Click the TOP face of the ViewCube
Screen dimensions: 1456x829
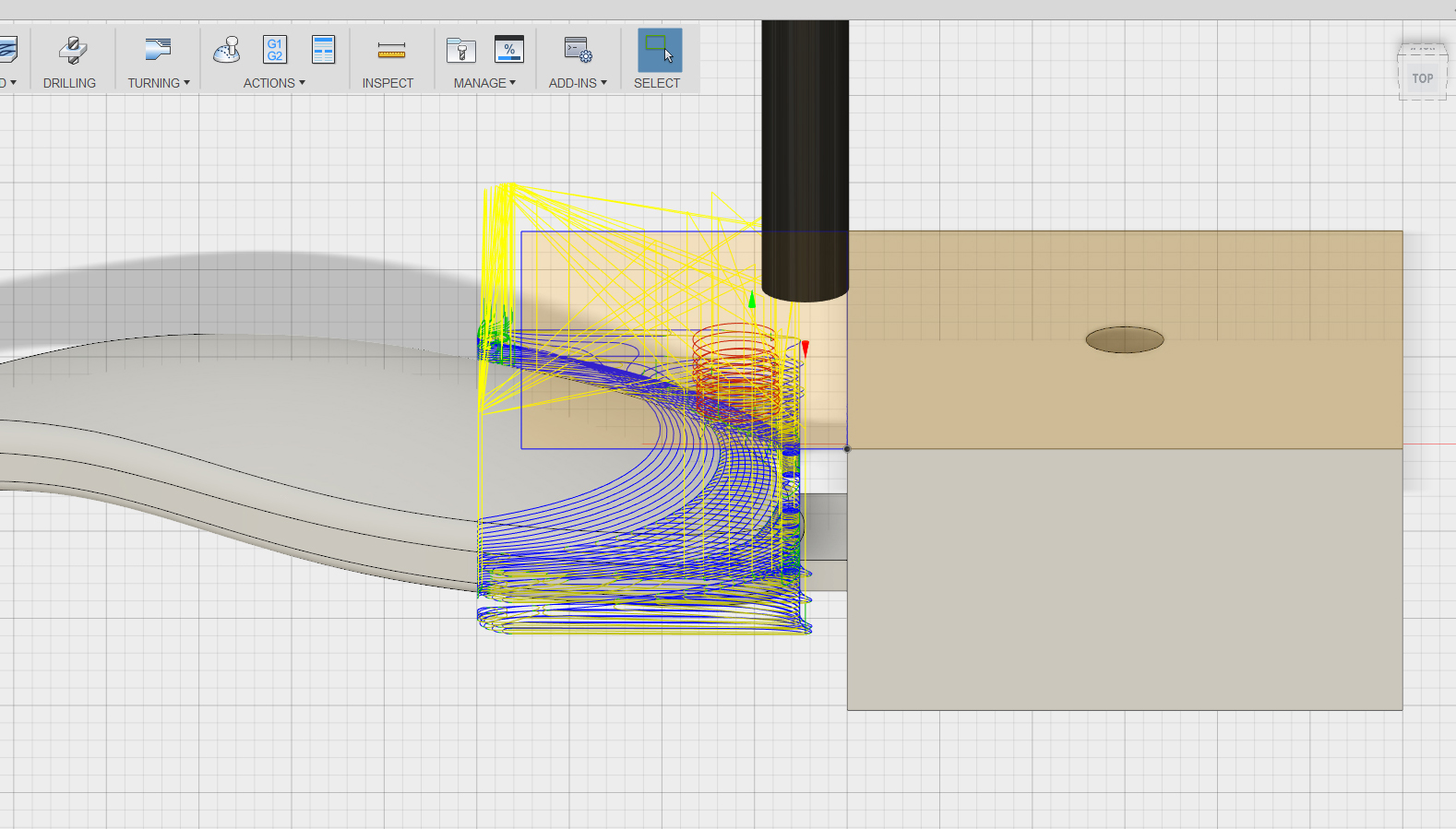(1422, 78)
